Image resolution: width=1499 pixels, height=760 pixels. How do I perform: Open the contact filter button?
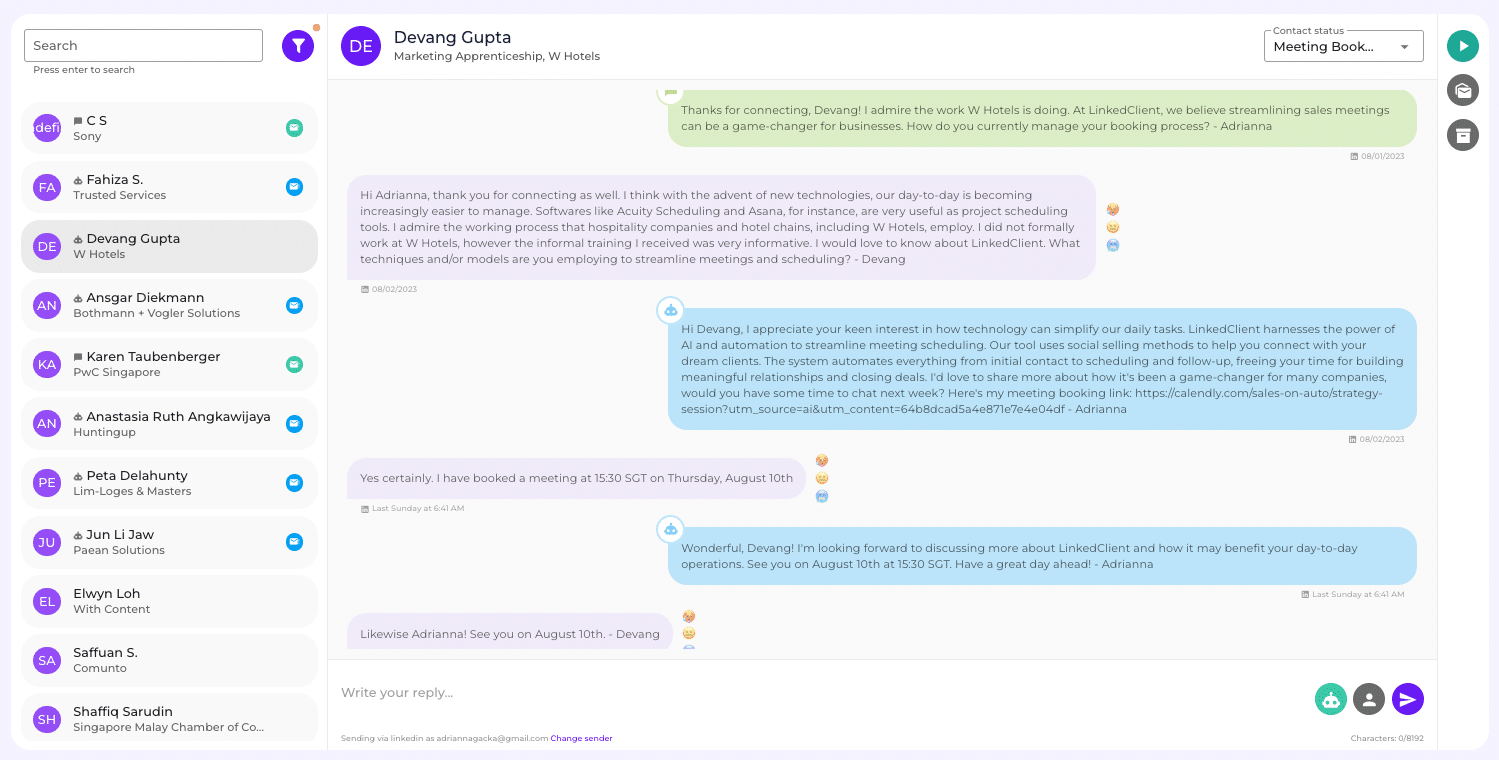pyautogui.click(x=298, y=46)
